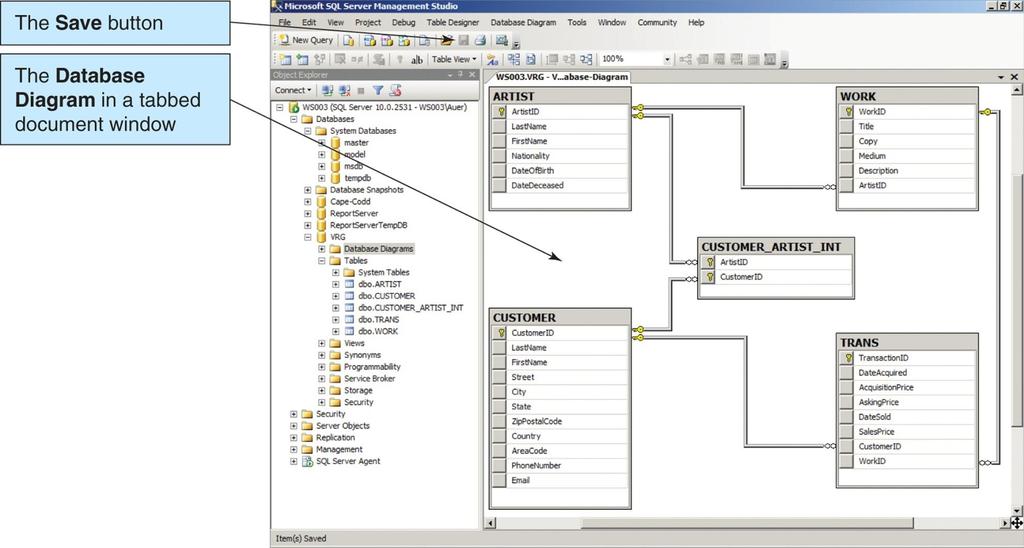This screenshot has width=1024, height=548.
Task: Click the New Table diagram icon
Action: tap(285, 59)
